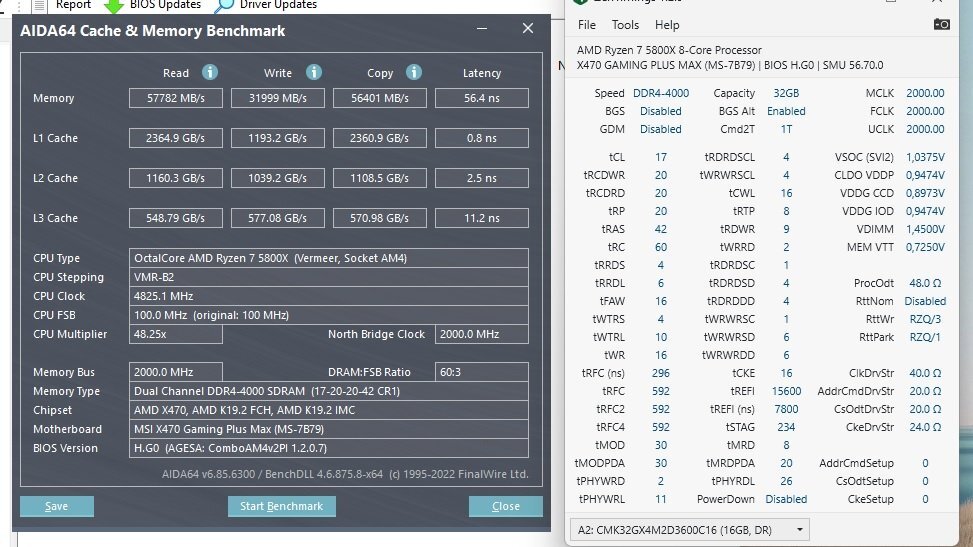Click RttPark value RZQ/1
Screen dimensions: 973x547
tap(925, 337)
